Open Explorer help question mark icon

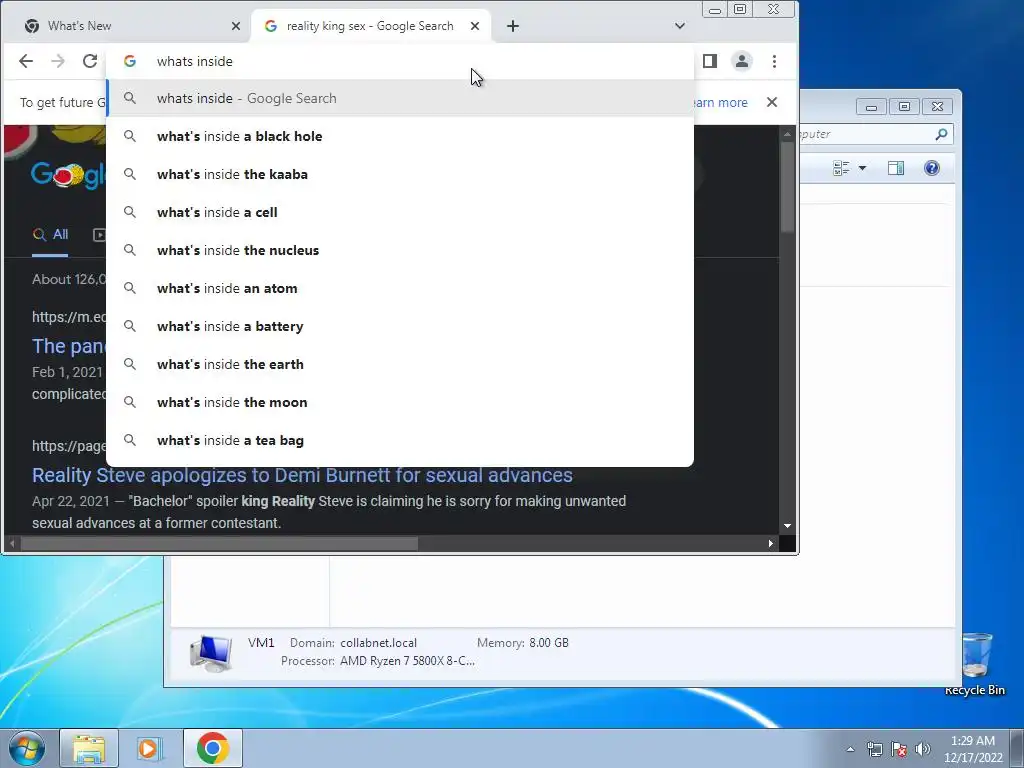932,168
